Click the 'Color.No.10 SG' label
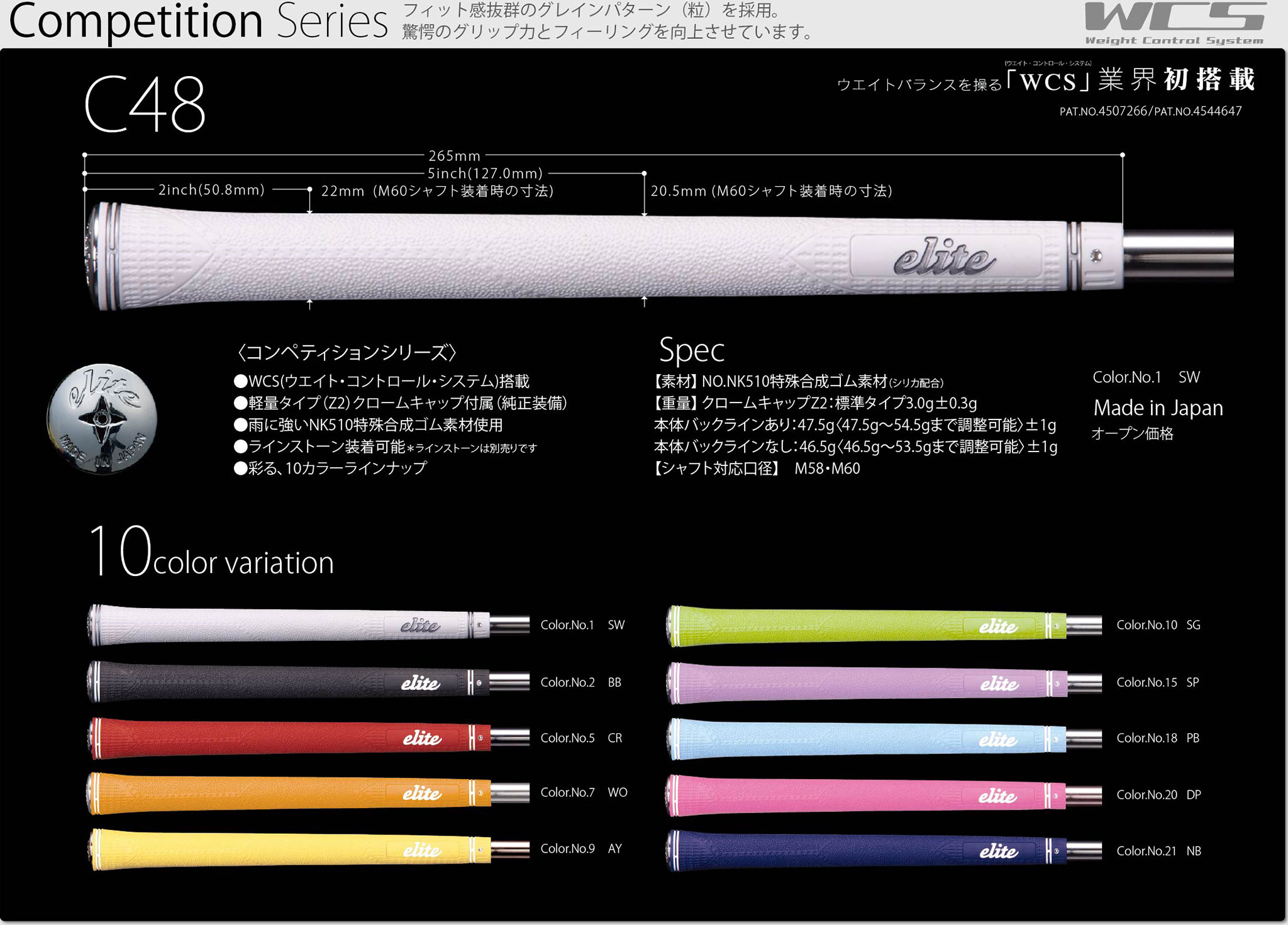Screen dimensions: 1288x925 coord(1158,625)
